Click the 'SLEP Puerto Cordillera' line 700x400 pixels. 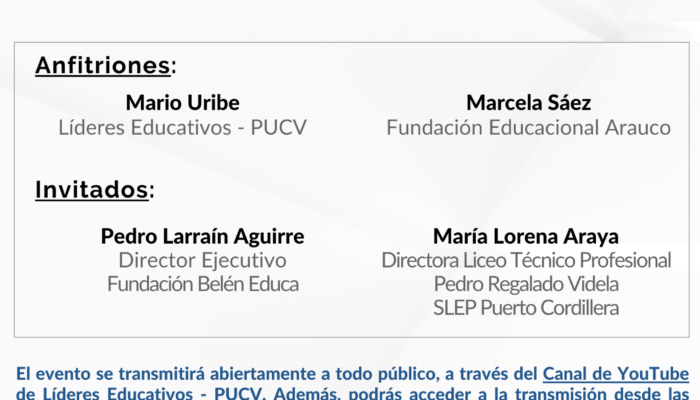tap(526, 308)
